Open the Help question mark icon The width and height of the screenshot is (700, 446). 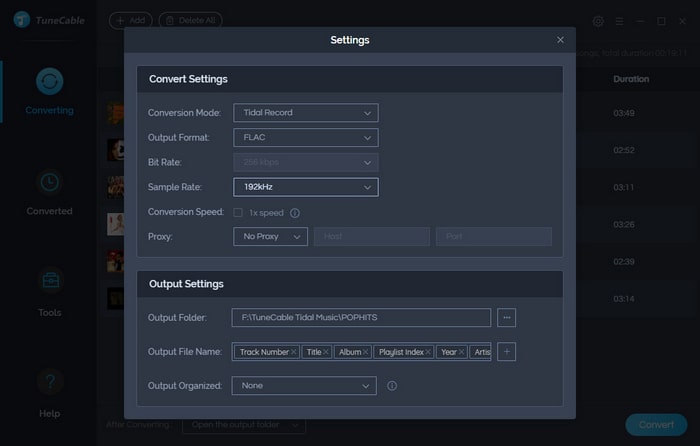click(50, 382)
